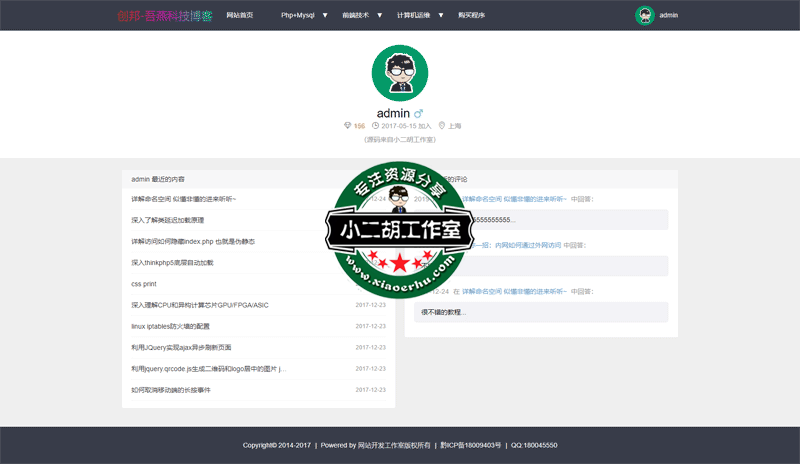This screenshot has height=464, width=800.
Task: Expand the Php+Mysql dropdown arrow
Action: tap(324, 15)
